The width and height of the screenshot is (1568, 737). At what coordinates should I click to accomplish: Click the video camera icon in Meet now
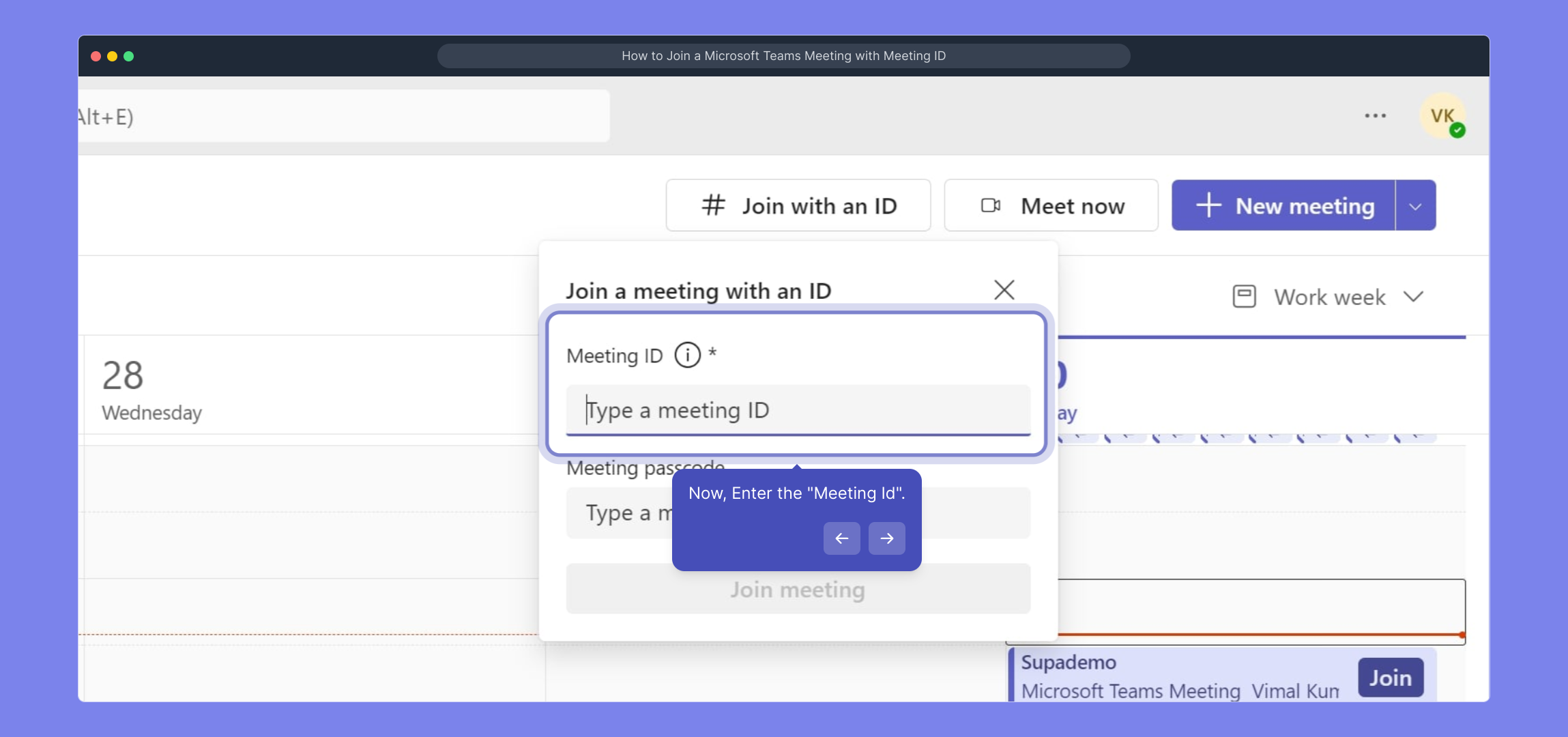990,205
